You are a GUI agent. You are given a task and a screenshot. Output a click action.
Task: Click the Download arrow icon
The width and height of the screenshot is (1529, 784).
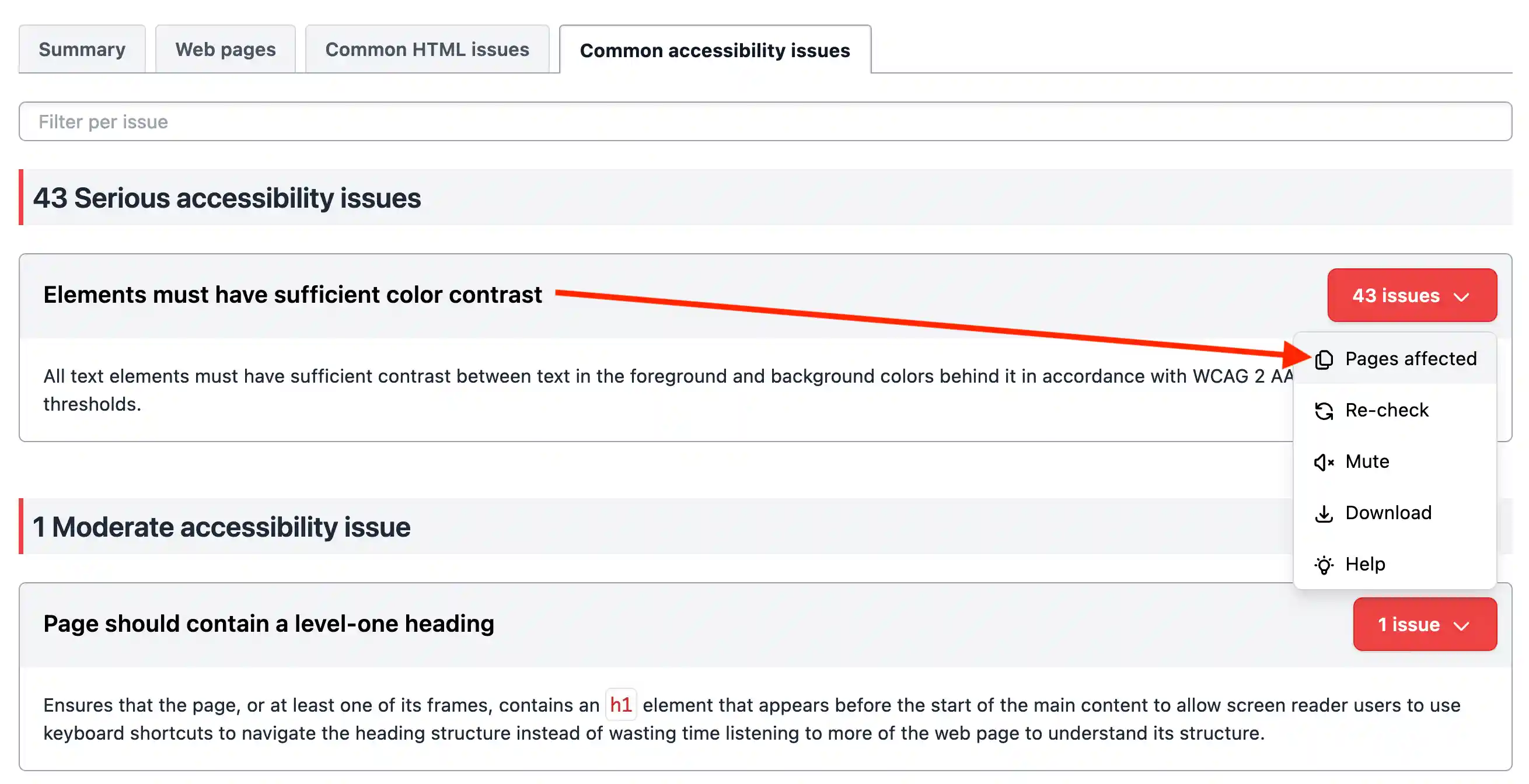[1324, 513]
